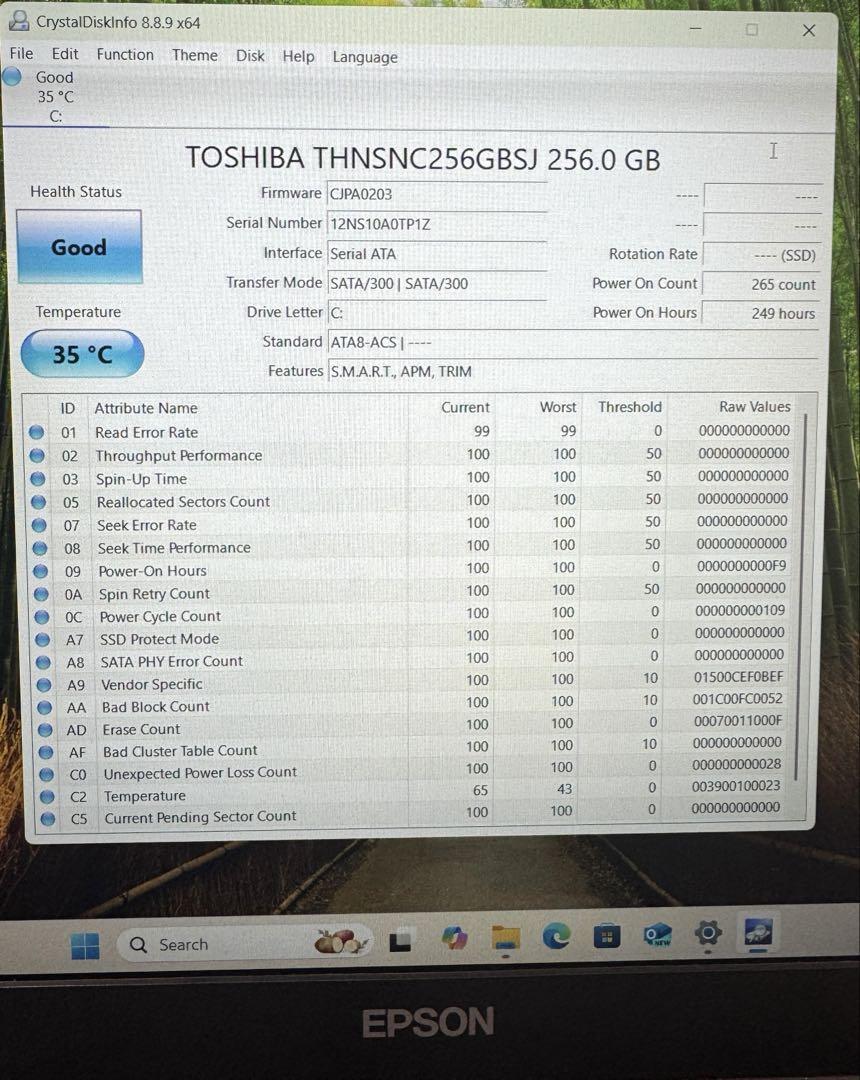This screenshot has width=860, height=1080.
Task: Click the status dot for SSD Protect Mode
Action: point(43,640)
